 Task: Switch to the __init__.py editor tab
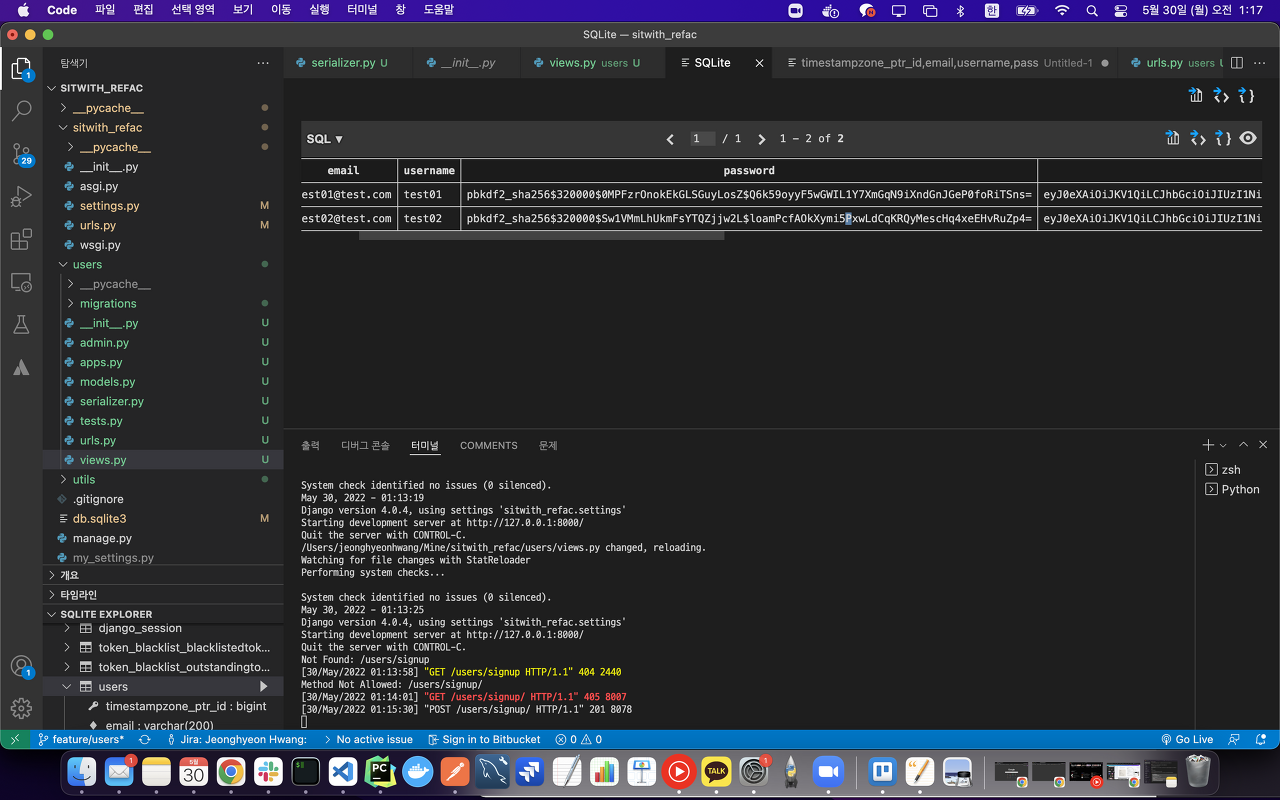(x=468, y=62)
